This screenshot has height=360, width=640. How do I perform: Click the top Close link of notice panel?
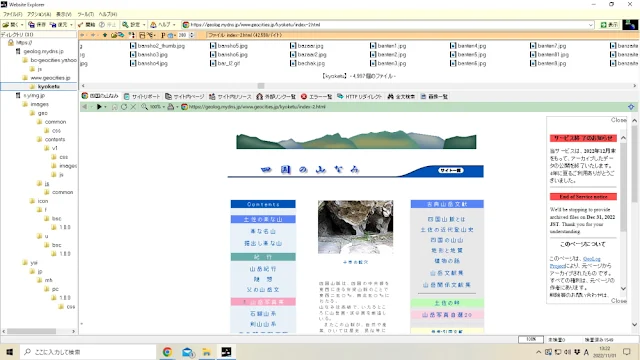[618, 120]
